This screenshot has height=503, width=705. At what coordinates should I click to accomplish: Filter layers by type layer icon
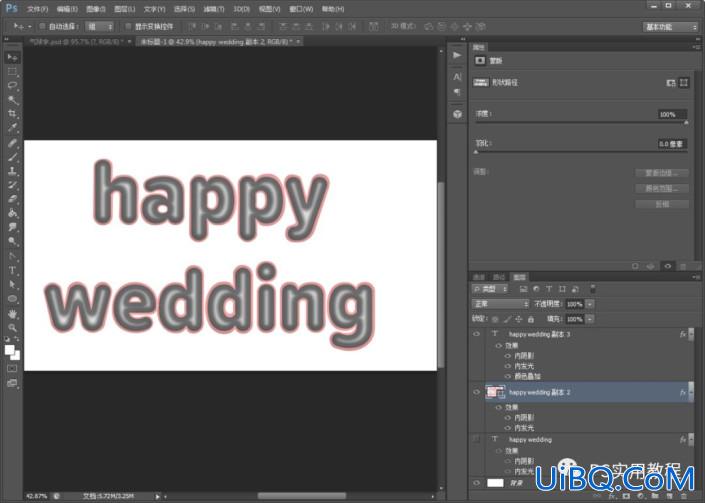(x=549, y=289)
